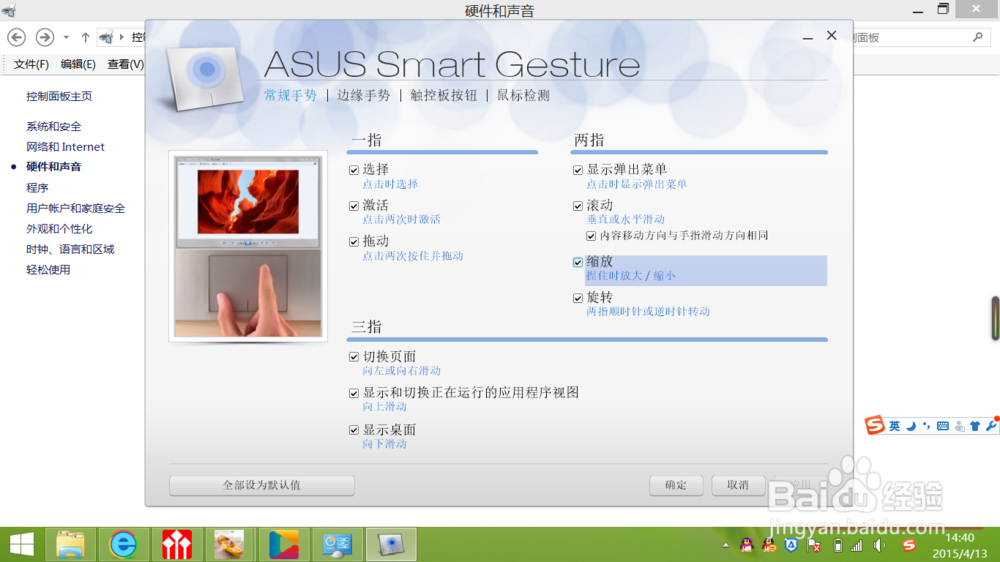Toggle 激活 checkbox
This screenshot has width=1000, height=562.
[x=354, y=206]
